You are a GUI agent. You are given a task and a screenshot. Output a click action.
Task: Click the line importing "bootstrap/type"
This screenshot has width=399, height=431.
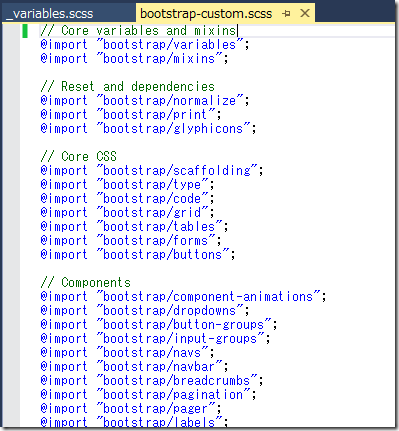(127, 185)
